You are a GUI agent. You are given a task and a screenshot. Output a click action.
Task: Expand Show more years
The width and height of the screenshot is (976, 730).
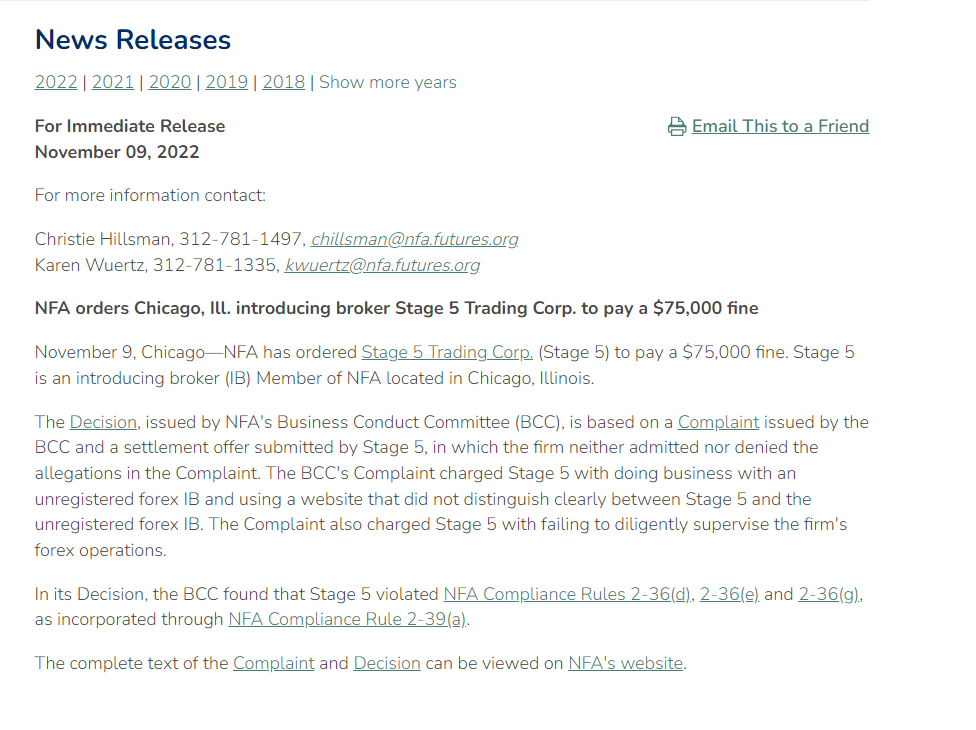coord(388,82)
